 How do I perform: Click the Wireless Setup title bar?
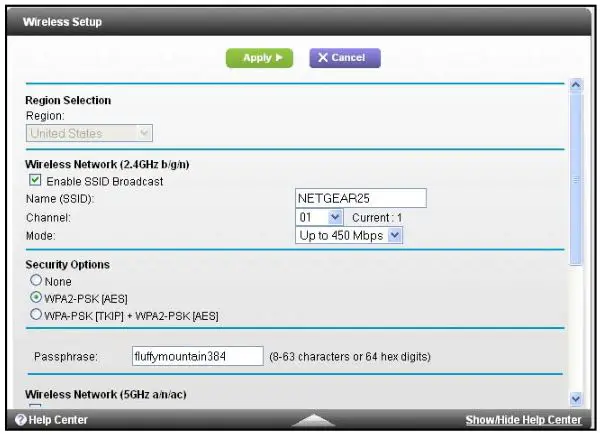(x=300, y=21)
